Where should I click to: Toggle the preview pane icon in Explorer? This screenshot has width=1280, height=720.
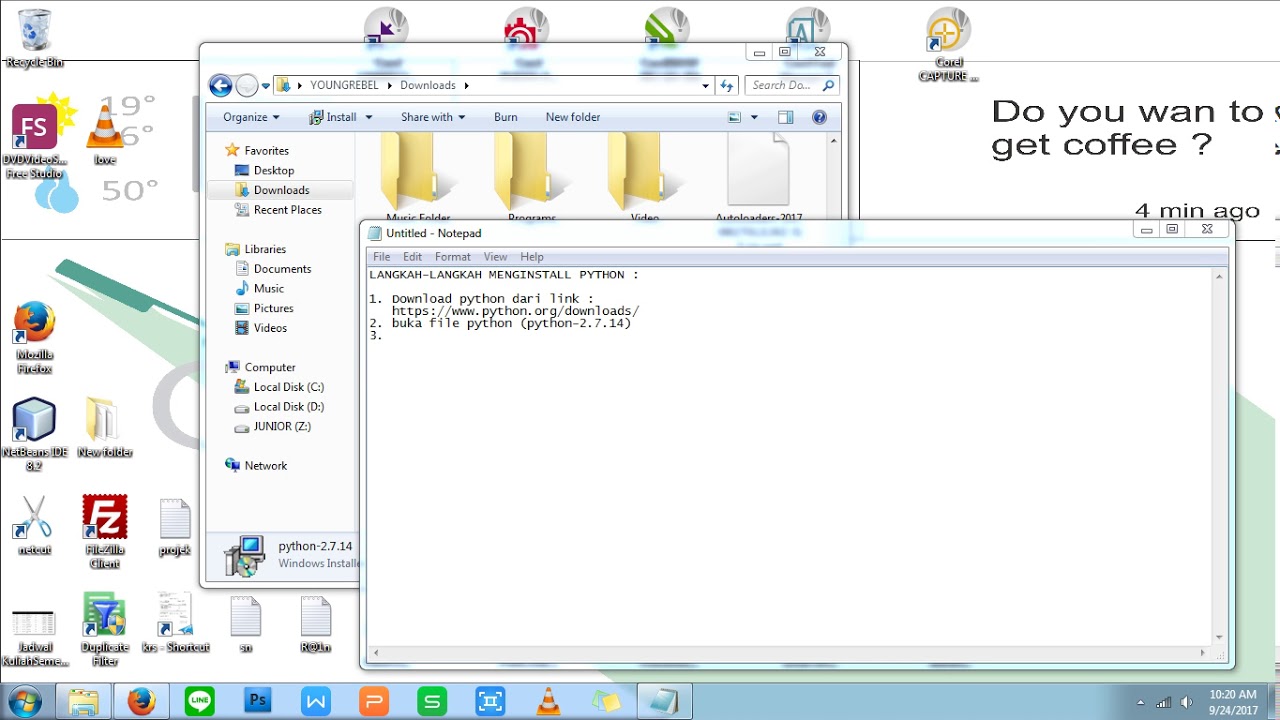785,117
